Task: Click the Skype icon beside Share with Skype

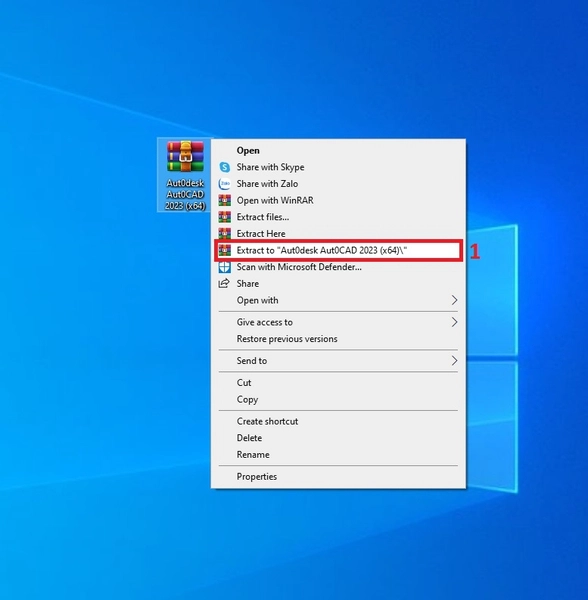Action: 225,167
